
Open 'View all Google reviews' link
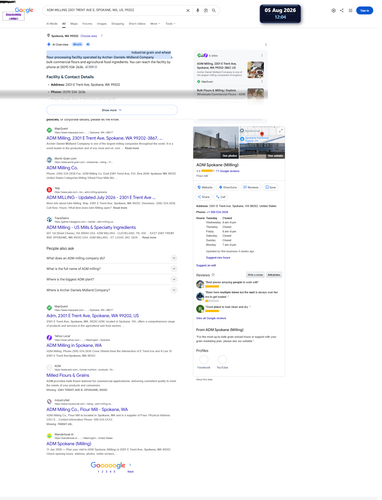pyautogui.click(x=211, y=318)
